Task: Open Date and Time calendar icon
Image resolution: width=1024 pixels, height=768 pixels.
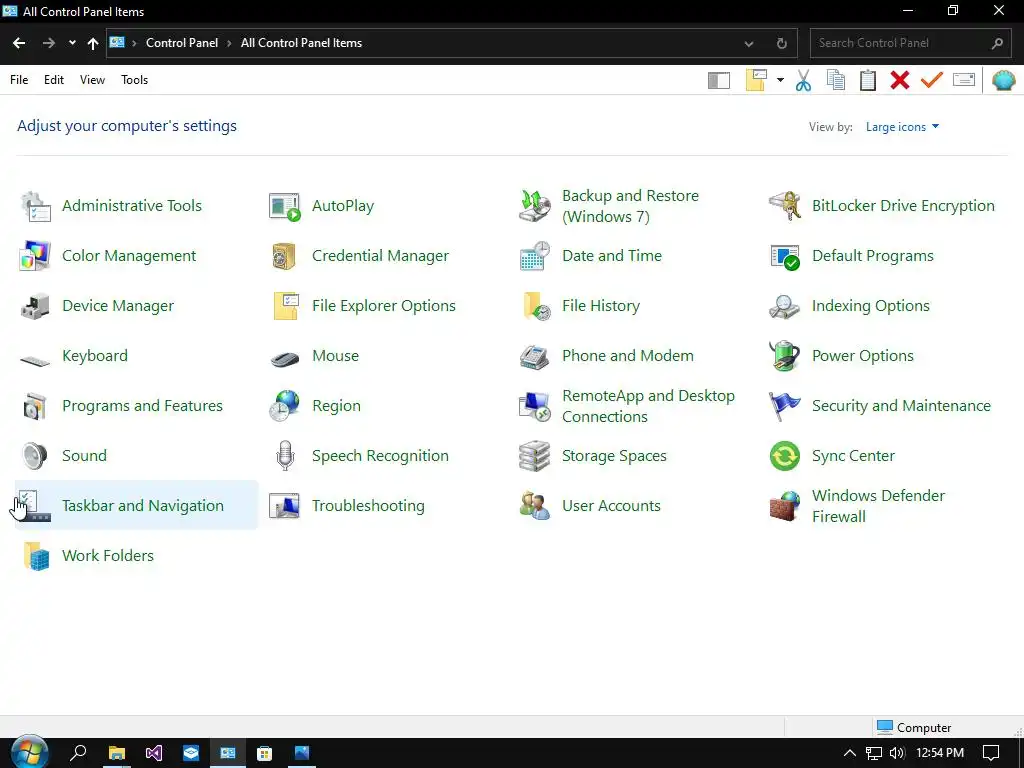Action: point(535,256)
